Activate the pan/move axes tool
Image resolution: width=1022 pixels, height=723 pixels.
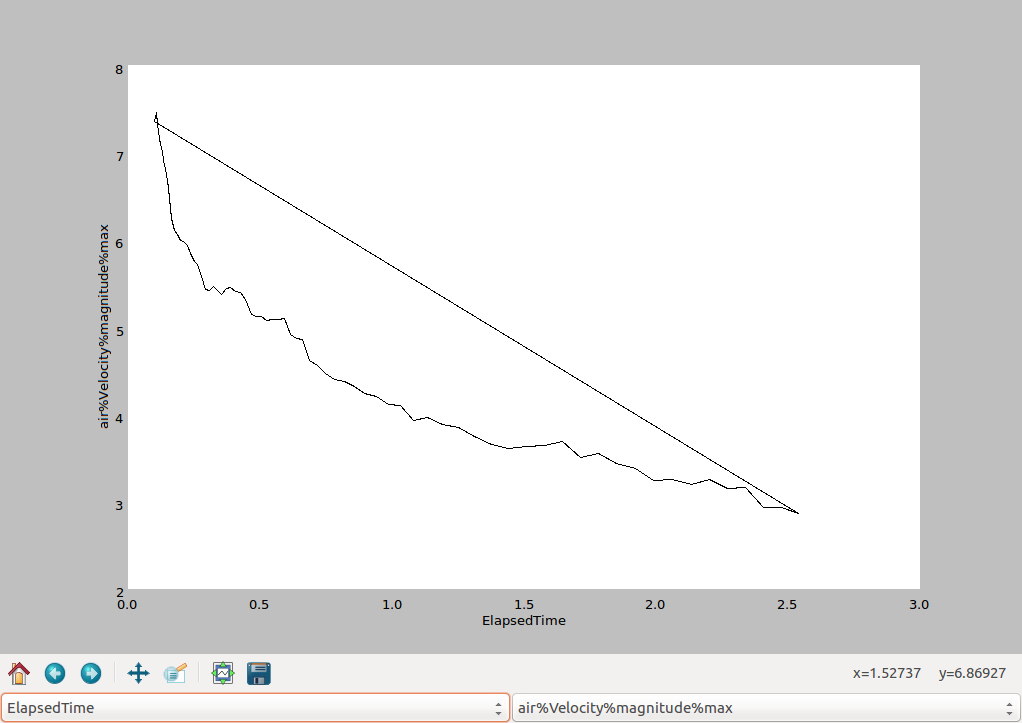pyautogui.click(x=138, y=673)
